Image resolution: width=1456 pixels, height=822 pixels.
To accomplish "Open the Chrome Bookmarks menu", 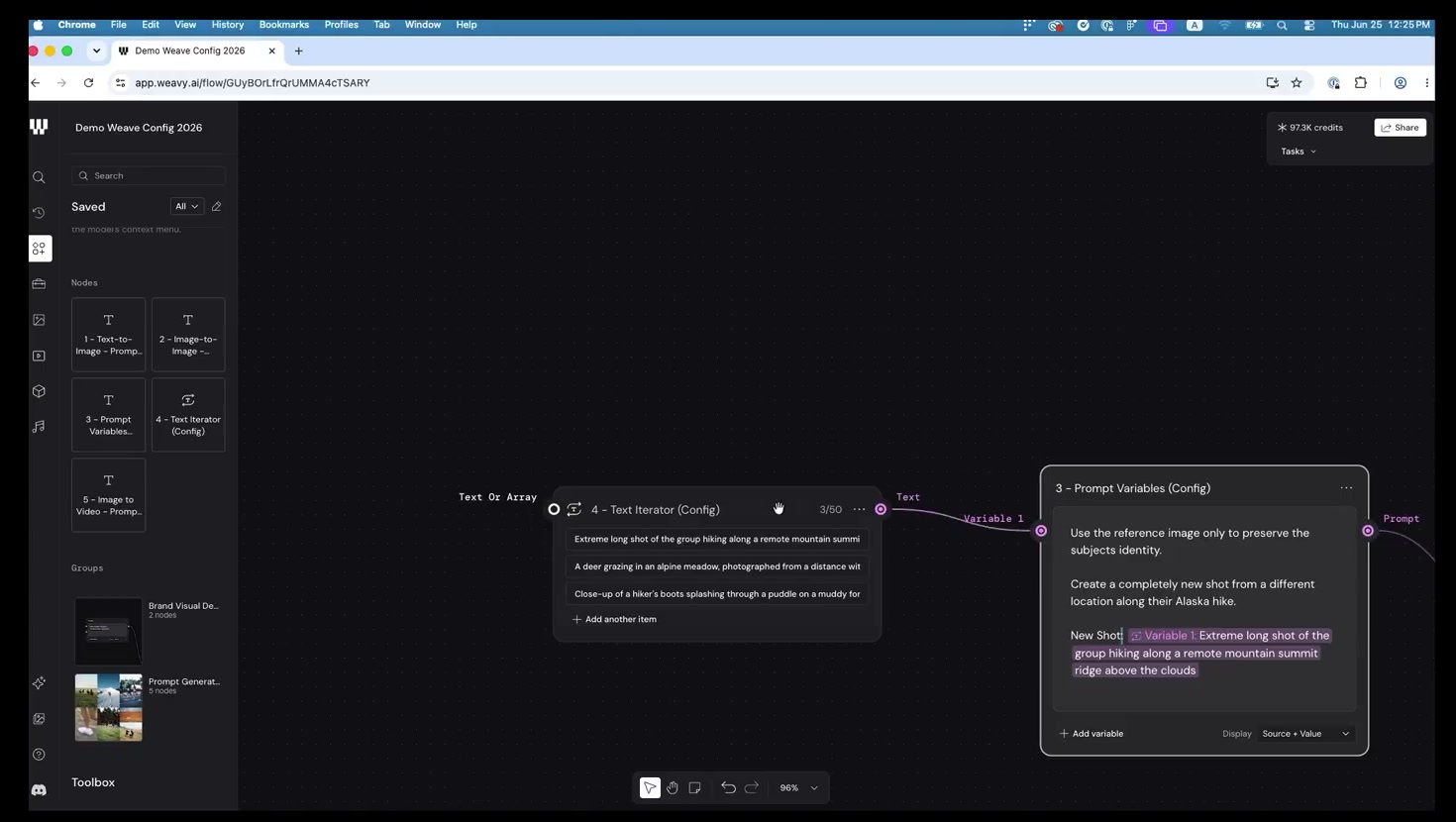I will point(283,25).
